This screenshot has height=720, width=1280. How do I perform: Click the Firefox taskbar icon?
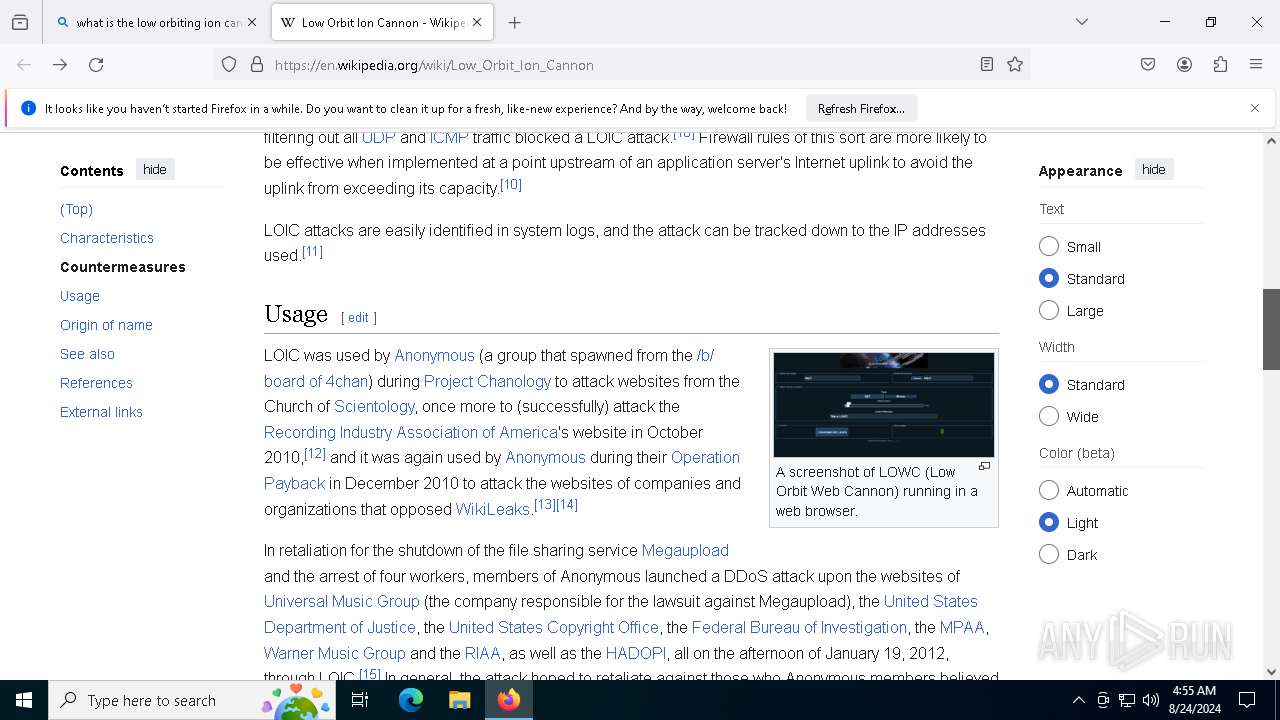[509, 700]
